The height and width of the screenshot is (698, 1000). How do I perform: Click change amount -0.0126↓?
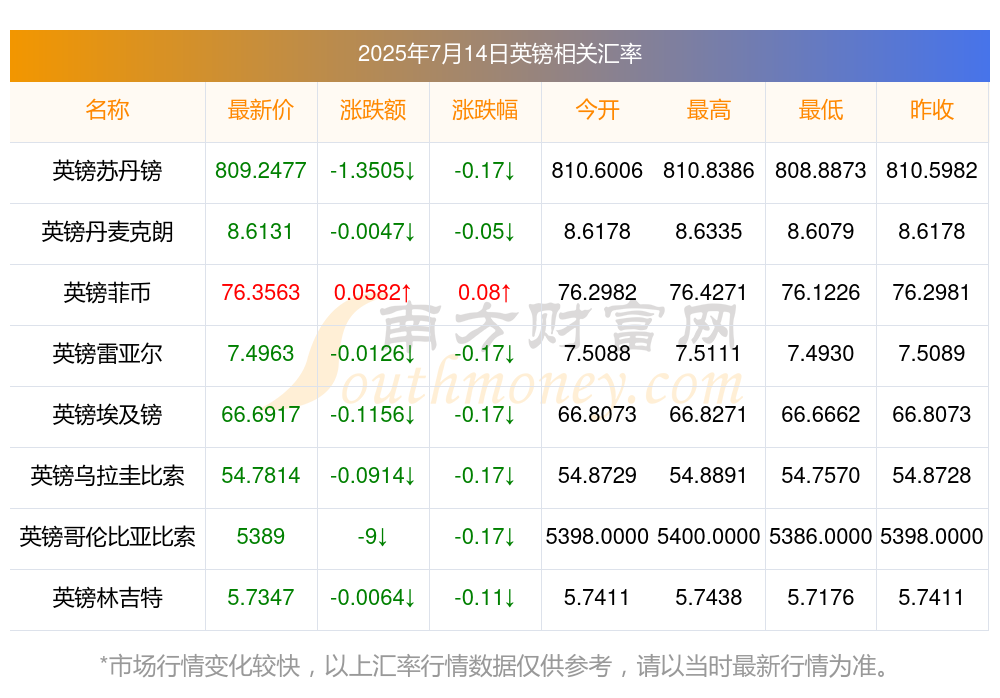[x=372, y=353]
